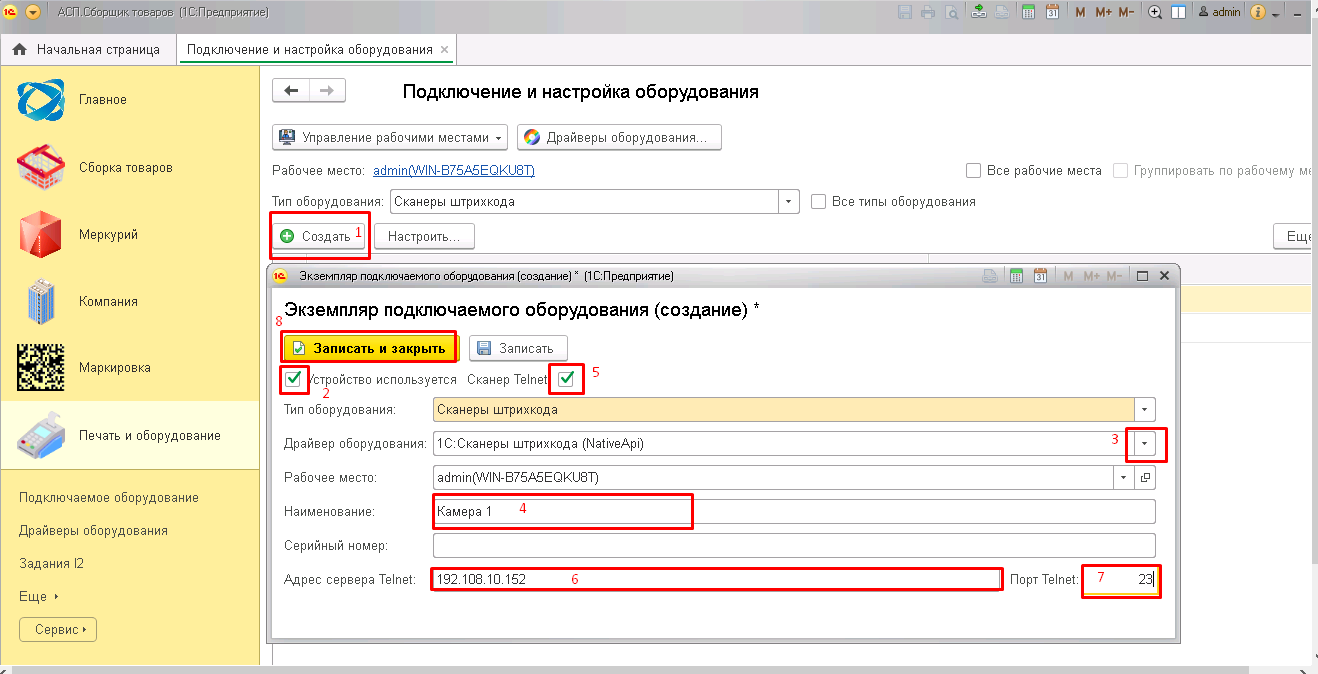This screenshot has width=1318, height=674.
Task: Switch to the Начальная страница tab
Action: pos(87,49)
